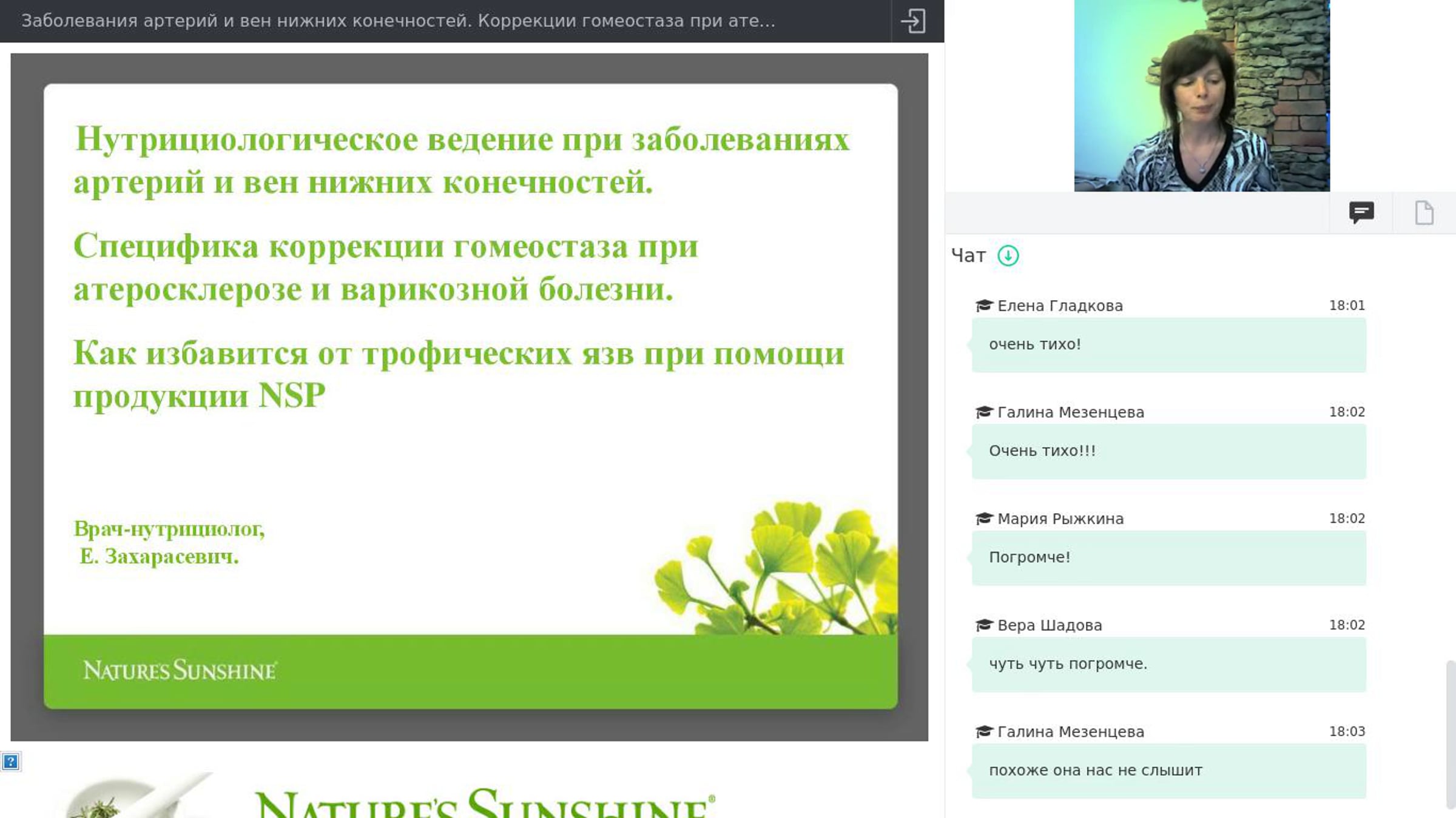Open the chat tab icon
Image resolution: width=1456 pixels, height=818 pixels.
pos(1361,212)
